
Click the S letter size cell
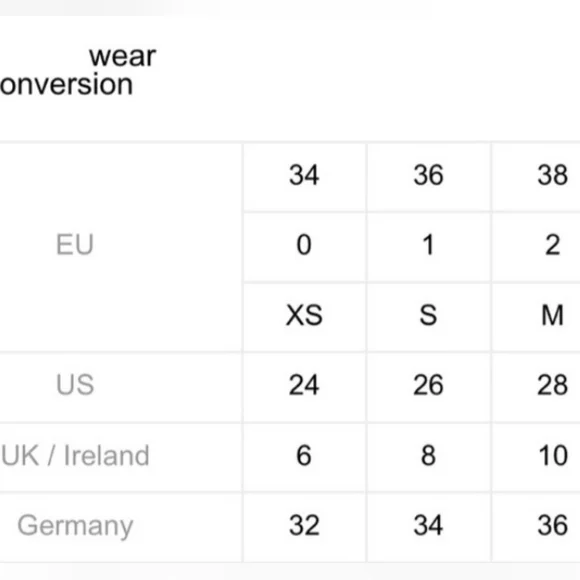pos(428,315)
